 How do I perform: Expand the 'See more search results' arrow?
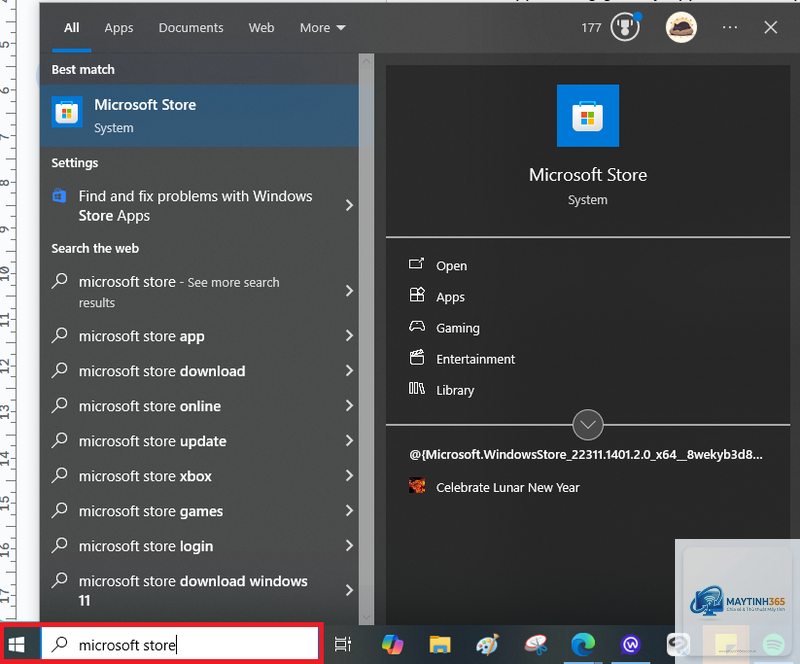(x=349, y=291)
